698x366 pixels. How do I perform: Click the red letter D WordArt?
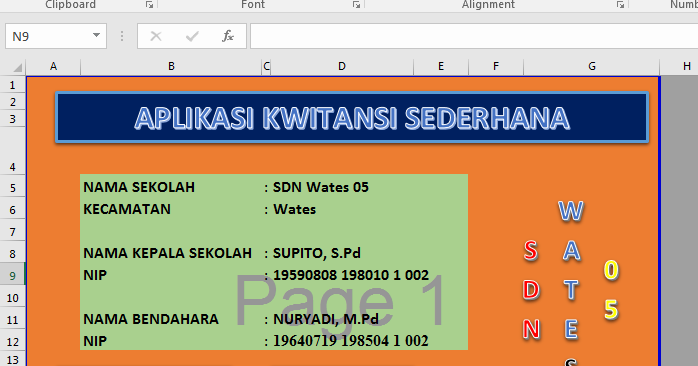coord(531,290)
